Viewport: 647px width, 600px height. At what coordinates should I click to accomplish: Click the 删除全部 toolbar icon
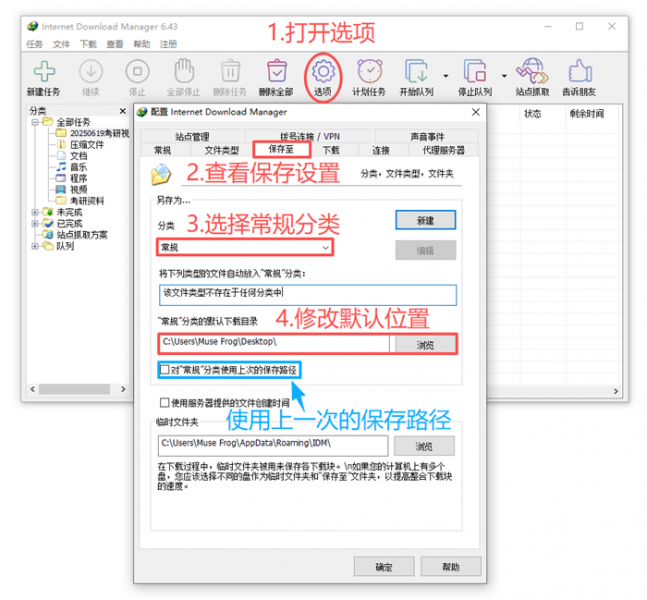276,71
